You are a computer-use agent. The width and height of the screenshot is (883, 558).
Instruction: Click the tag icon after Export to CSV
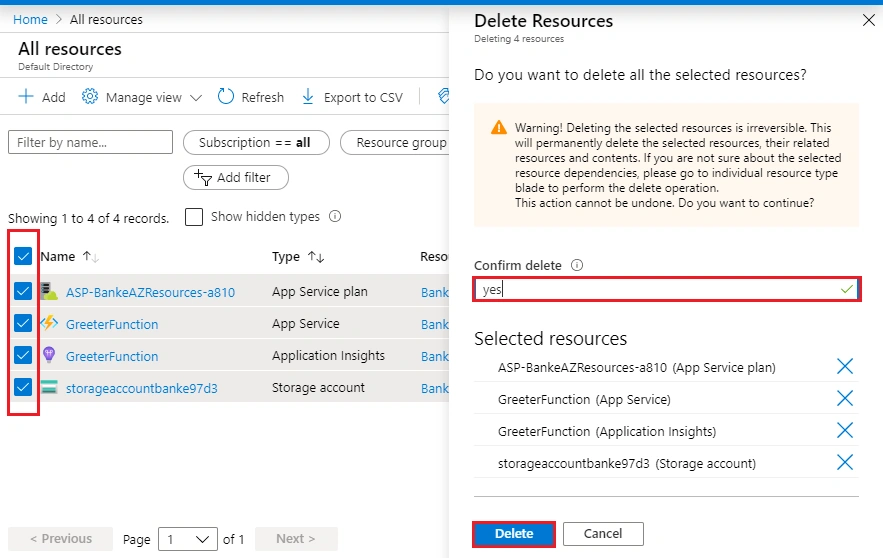443,96
